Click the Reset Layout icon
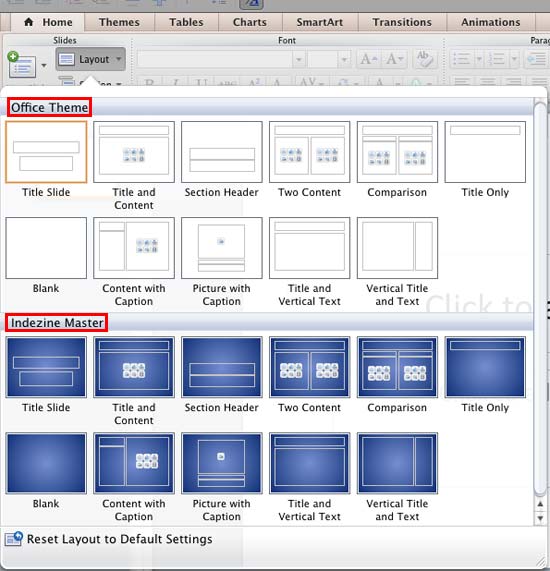The width and height of the screenshot is (550, 571). (13, 539)
